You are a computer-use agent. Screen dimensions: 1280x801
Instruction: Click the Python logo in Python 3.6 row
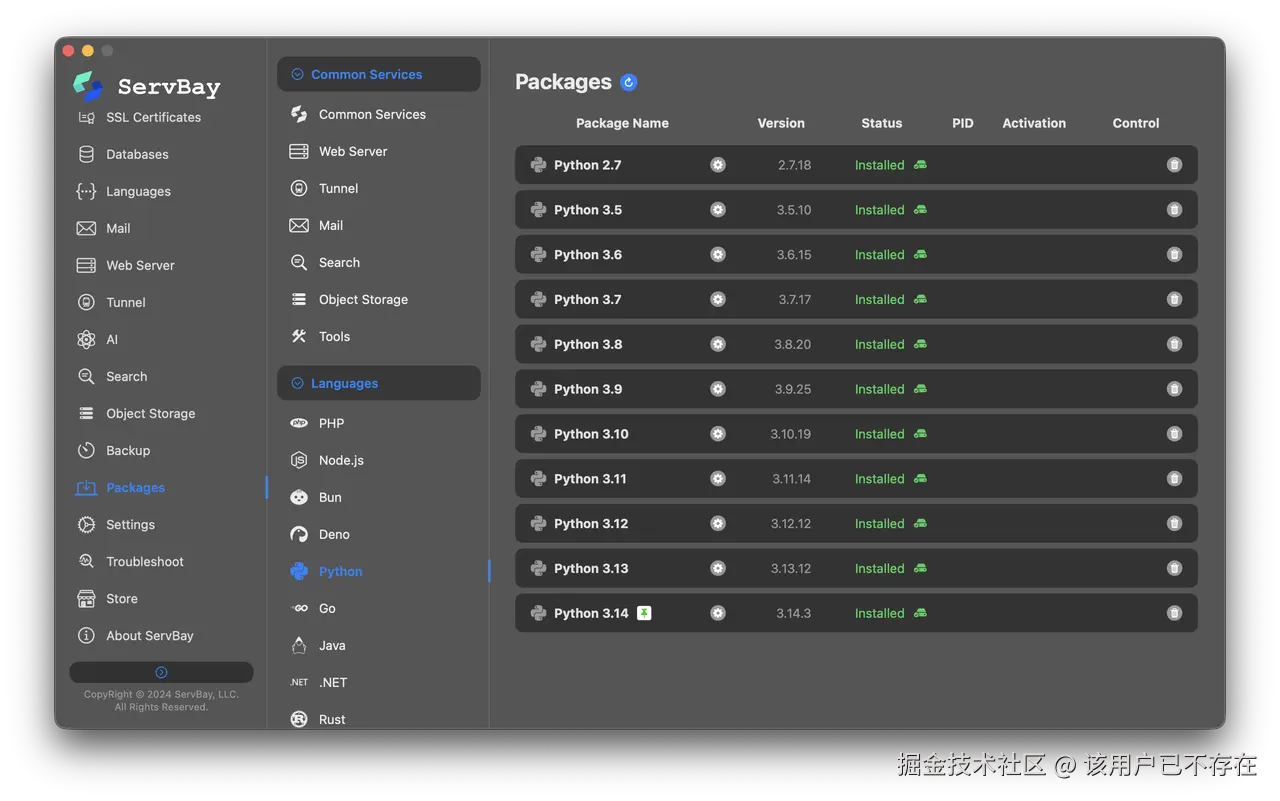click(x=538, y=255)
